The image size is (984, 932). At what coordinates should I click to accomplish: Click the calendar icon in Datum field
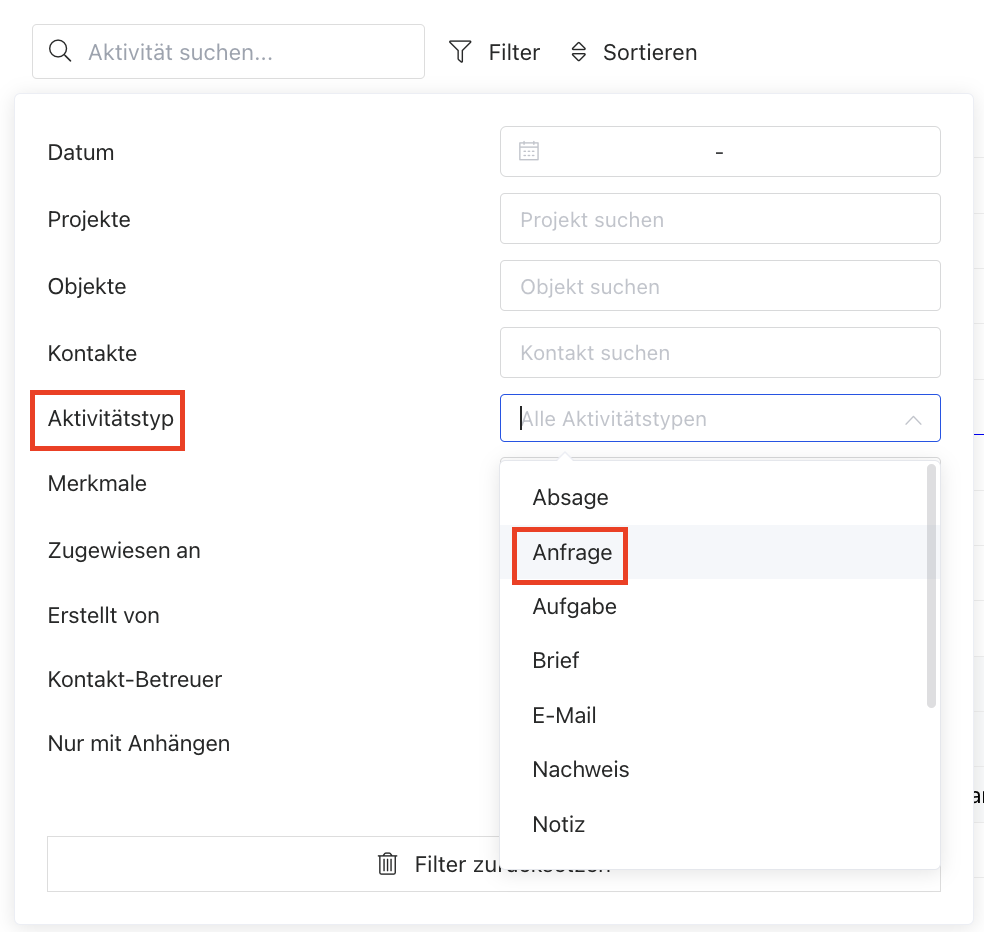tap(529, 152)
